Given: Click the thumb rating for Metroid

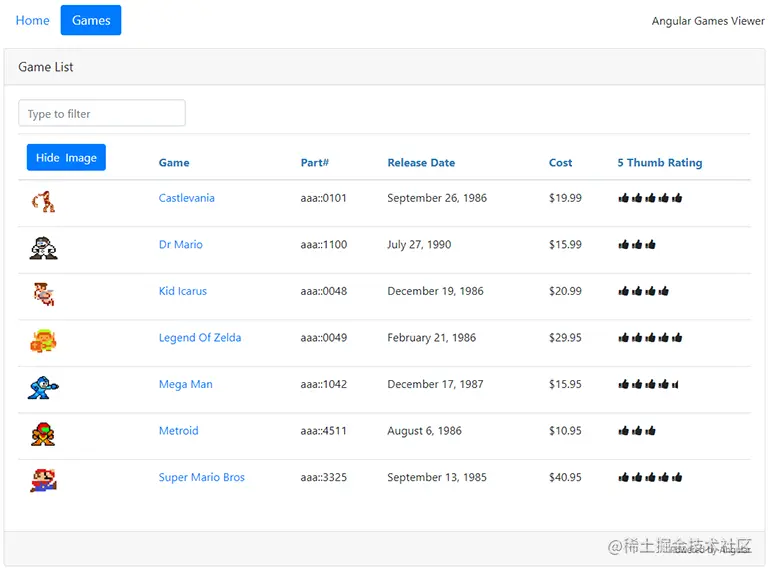Looking at the screenshot, I should click(x=637, y=431).
